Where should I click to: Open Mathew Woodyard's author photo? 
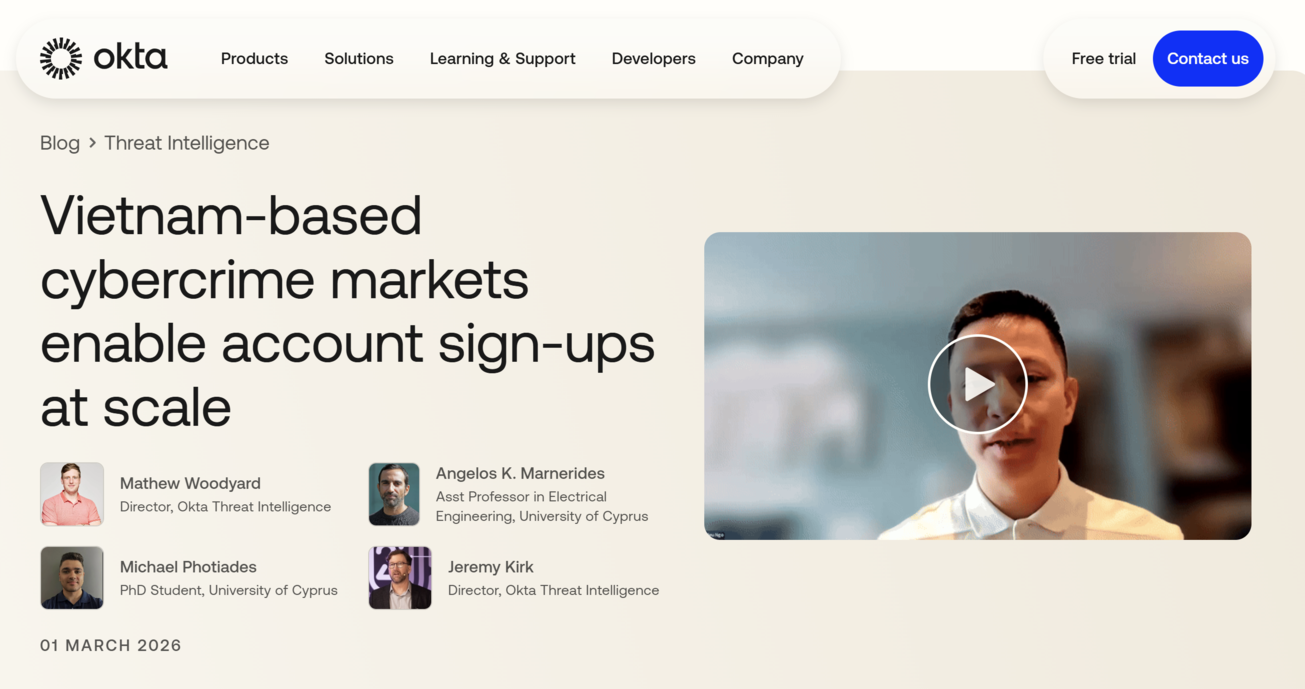point(72,494)
